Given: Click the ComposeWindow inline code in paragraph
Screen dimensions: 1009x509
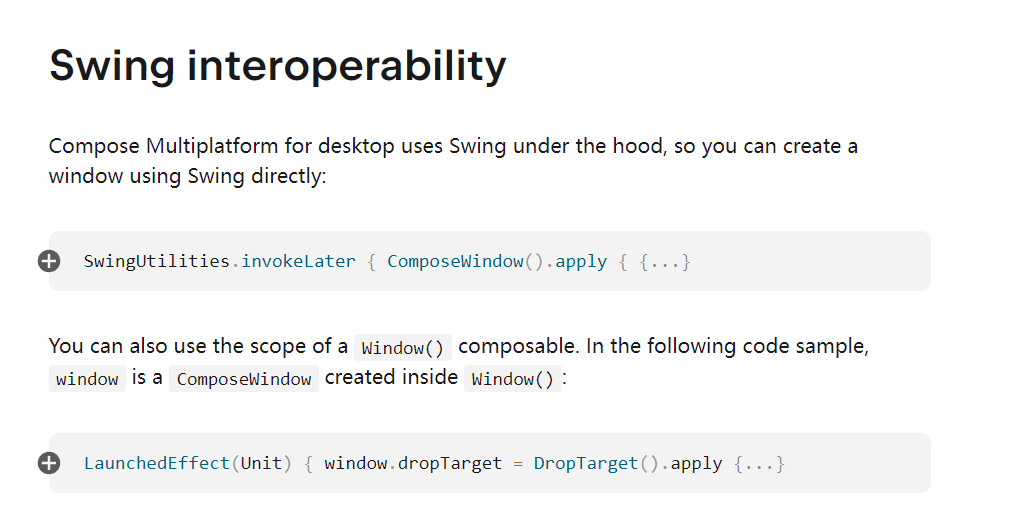Looking at the screenshot, I should click(x=244, y=378).
